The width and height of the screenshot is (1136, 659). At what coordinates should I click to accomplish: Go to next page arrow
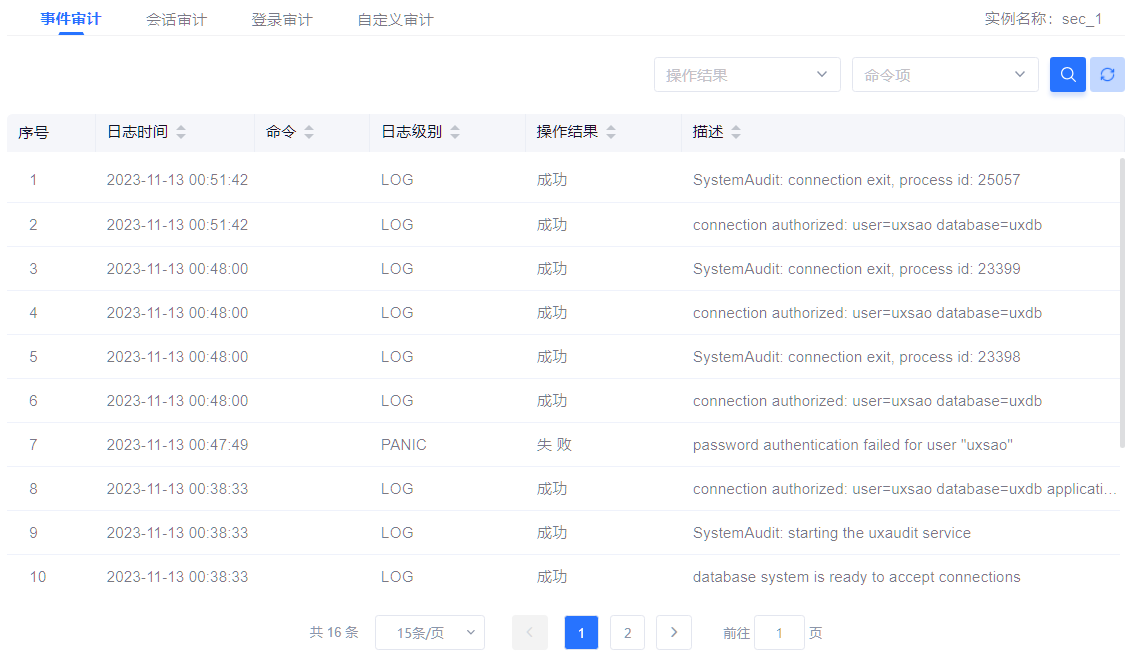[x=674, y=632]
